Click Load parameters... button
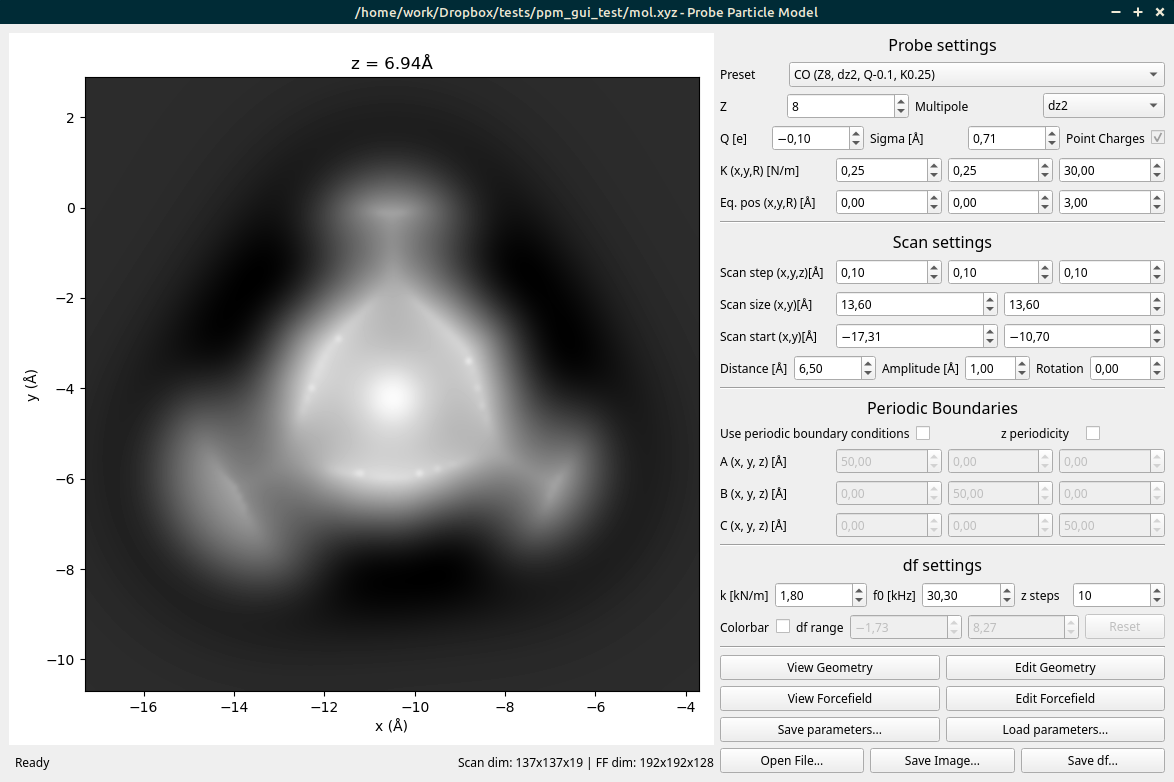Image resolution: width=1174 pixels, height=782 pixels. (x=1055, y=730)
